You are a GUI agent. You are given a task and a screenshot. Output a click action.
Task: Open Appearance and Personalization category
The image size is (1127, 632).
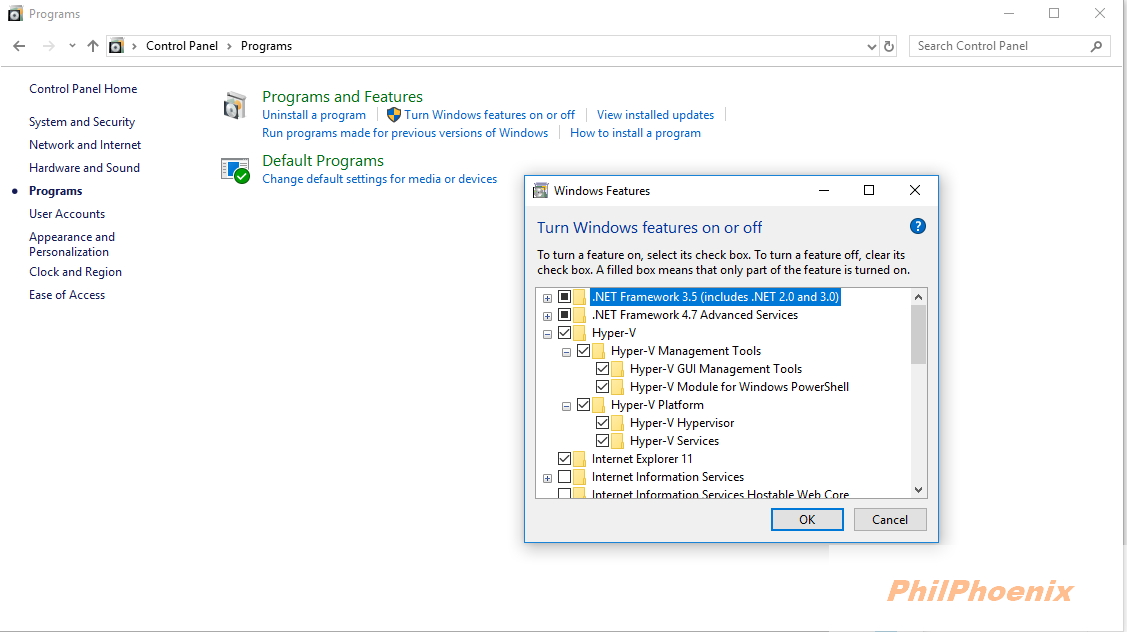click(72, 244)
